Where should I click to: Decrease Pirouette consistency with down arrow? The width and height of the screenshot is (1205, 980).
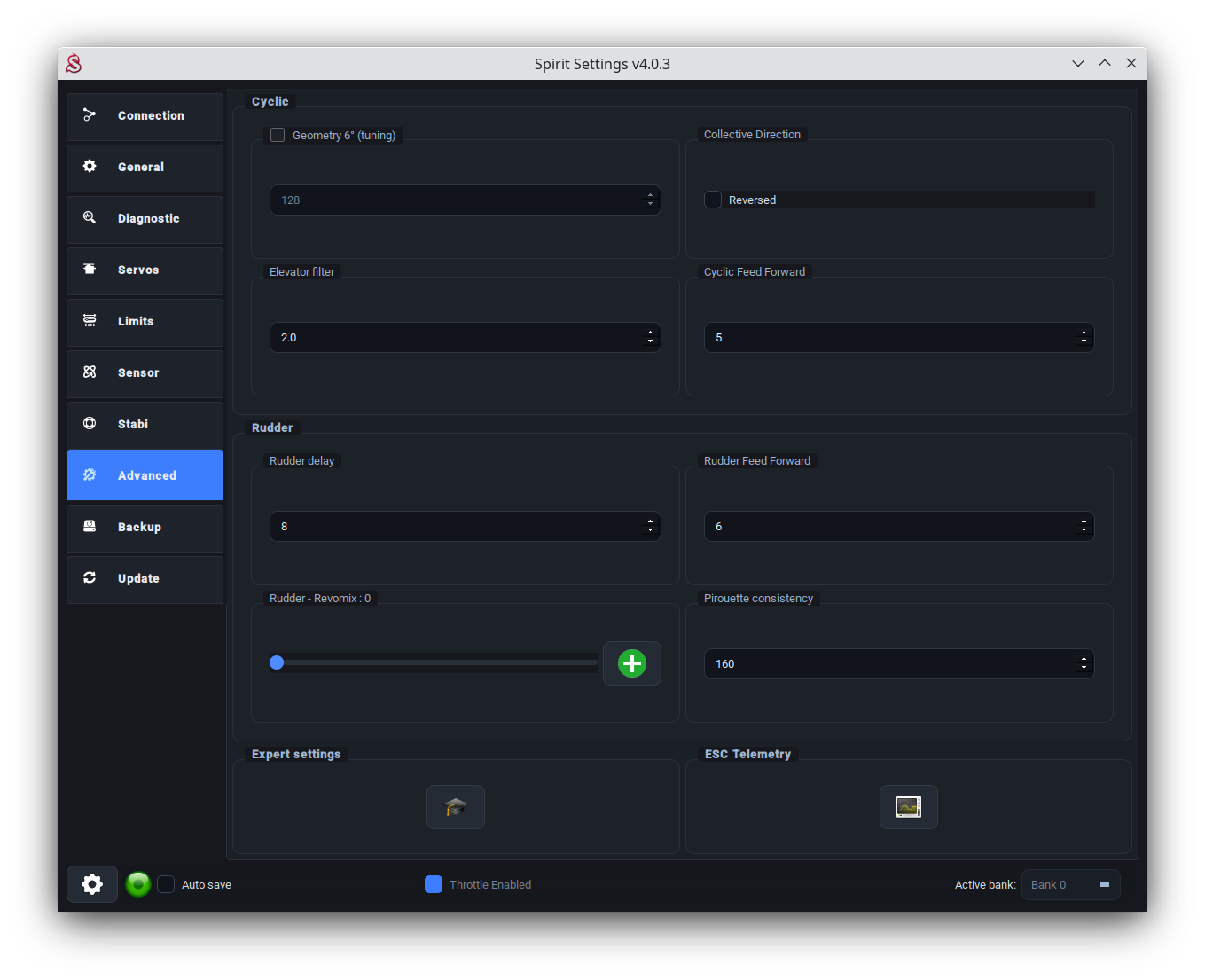pyautogui.click(x=1084, y=669)
